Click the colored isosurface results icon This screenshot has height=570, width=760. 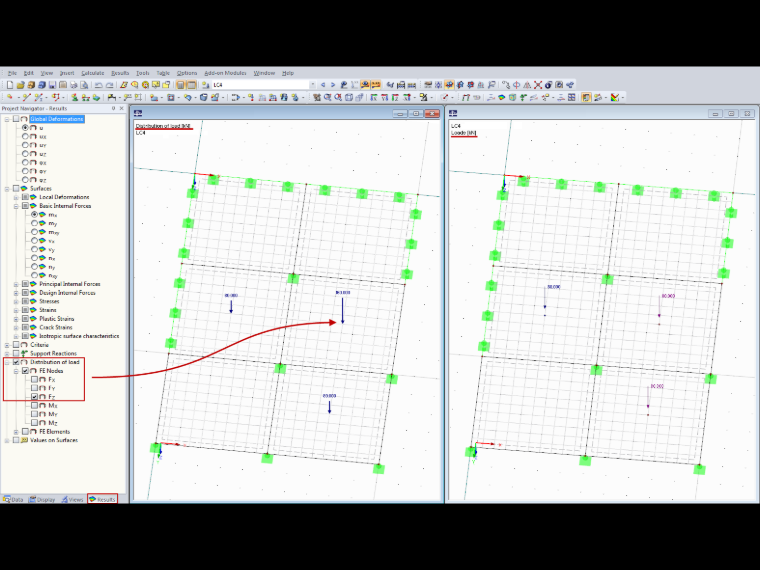(501, 97)
